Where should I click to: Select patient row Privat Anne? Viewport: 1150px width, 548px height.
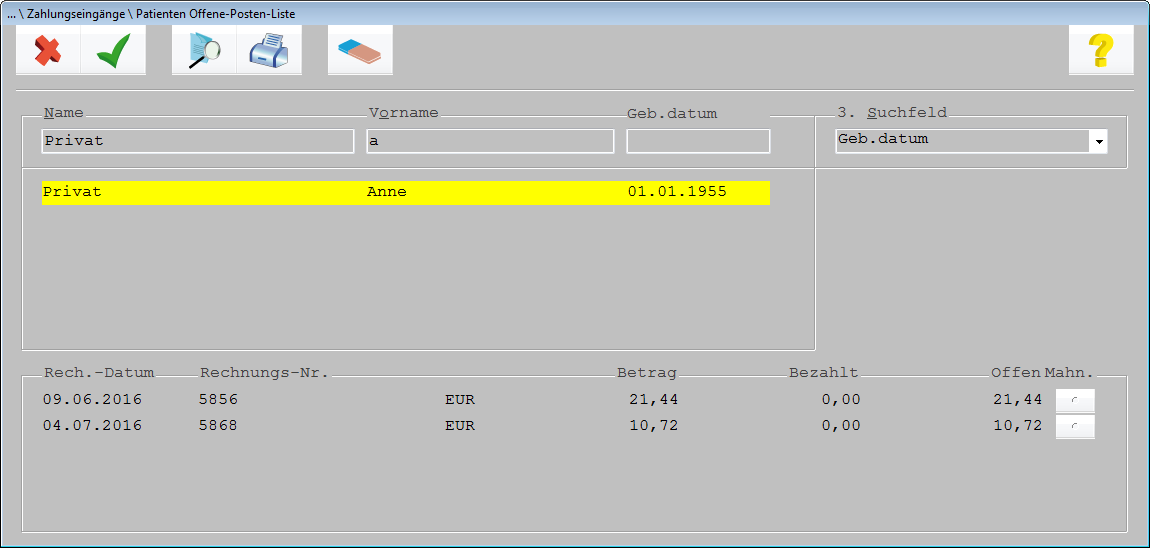[x=406, y=192]
